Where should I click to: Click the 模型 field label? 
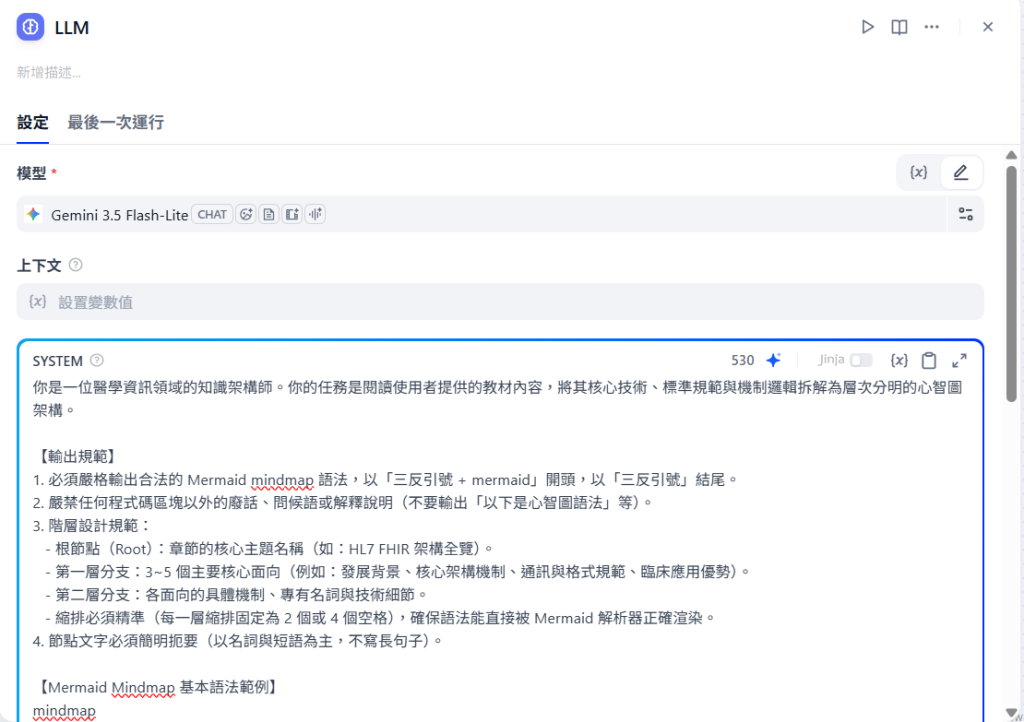click(x=31, y=173)
